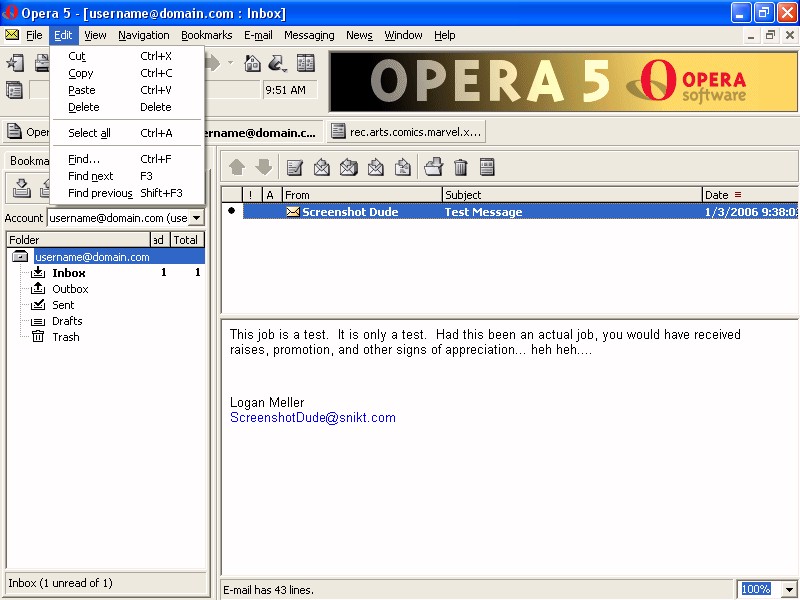The height and width of the screenshot is (600, 800).
Task: Click the Reply envelope icon
Action: (321, 167)
